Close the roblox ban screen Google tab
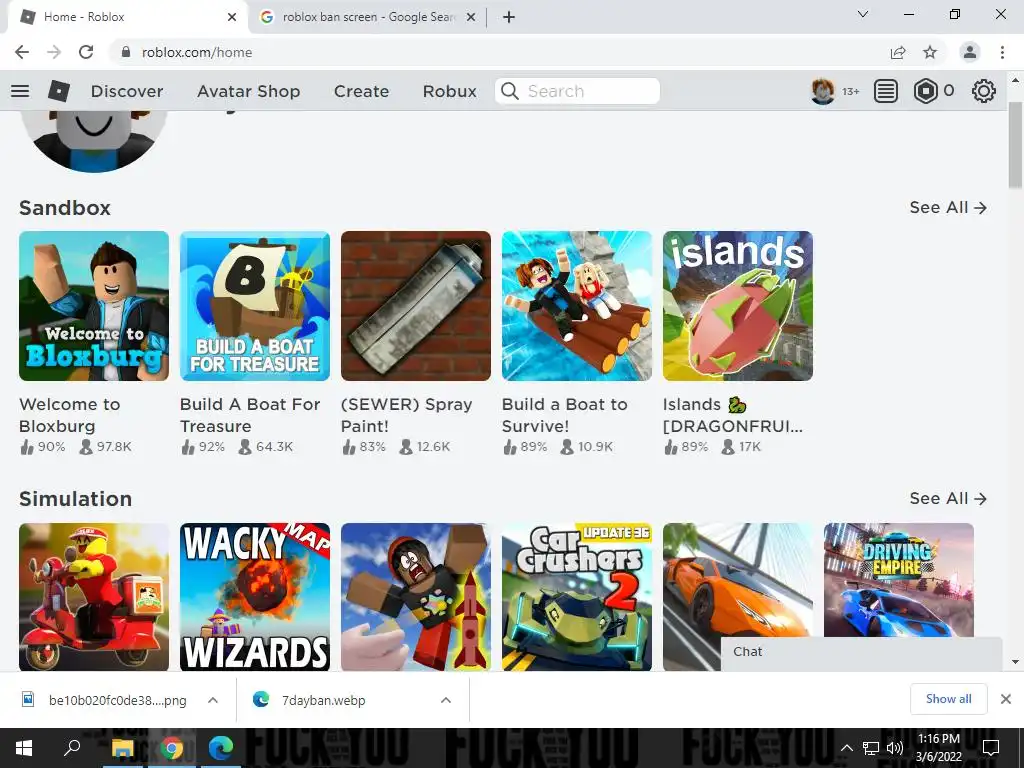The height and width of the screenshot is (768, 1024). pos(471,17)
